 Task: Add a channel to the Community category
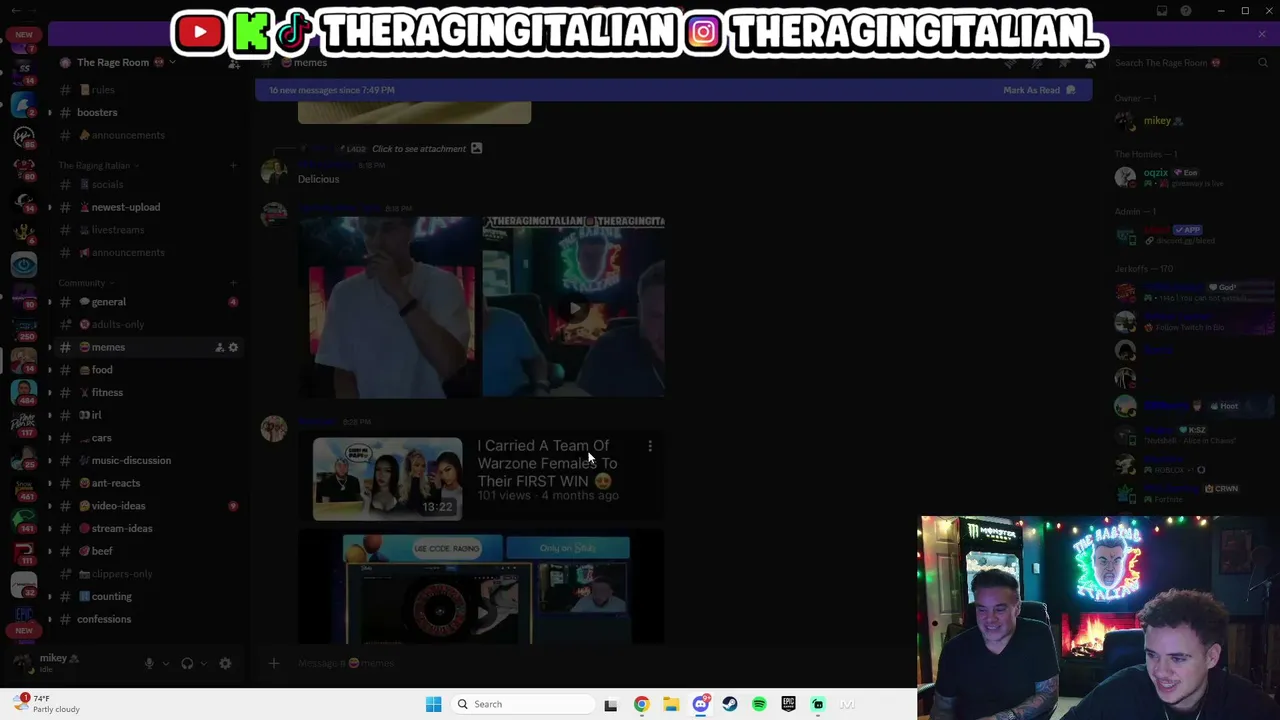(x=233, y=283)
